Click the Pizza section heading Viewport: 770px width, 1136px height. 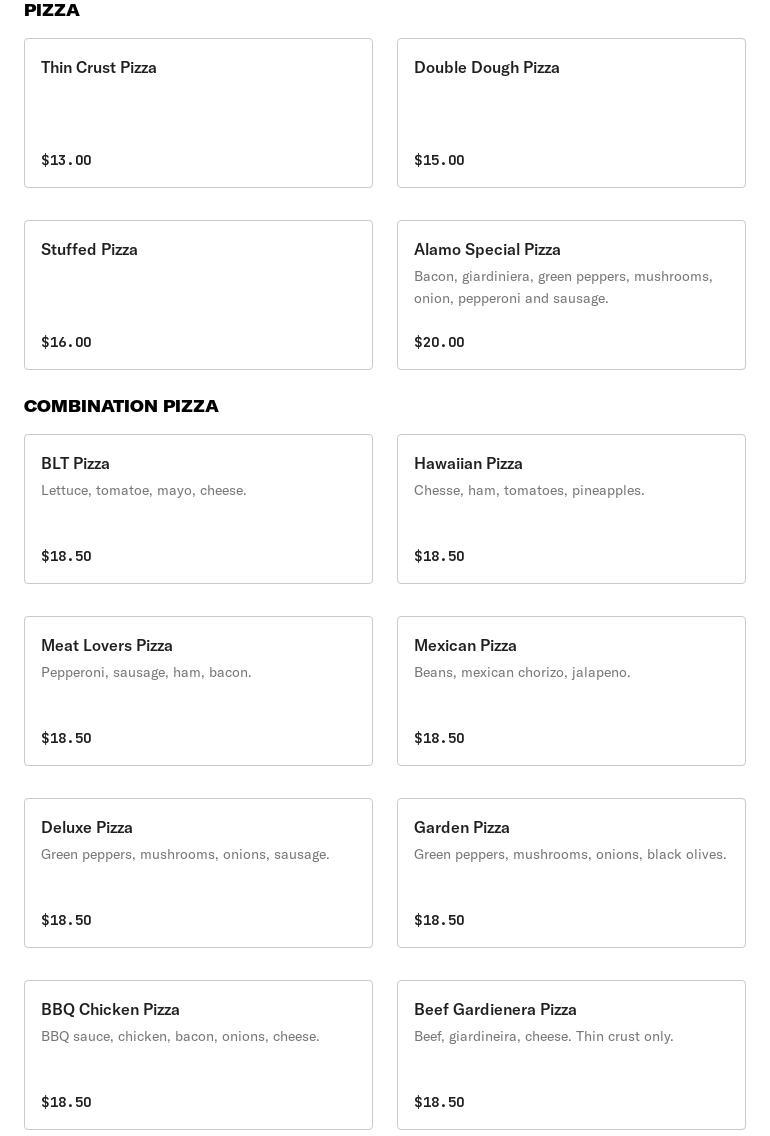(x=52, y=10)
